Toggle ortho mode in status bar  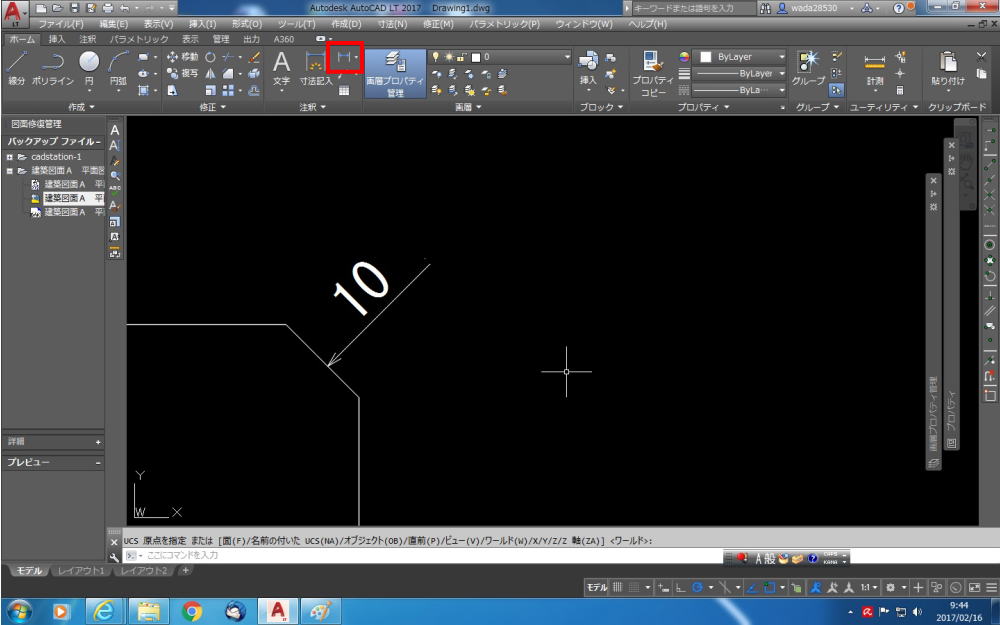tap(680, 587)
